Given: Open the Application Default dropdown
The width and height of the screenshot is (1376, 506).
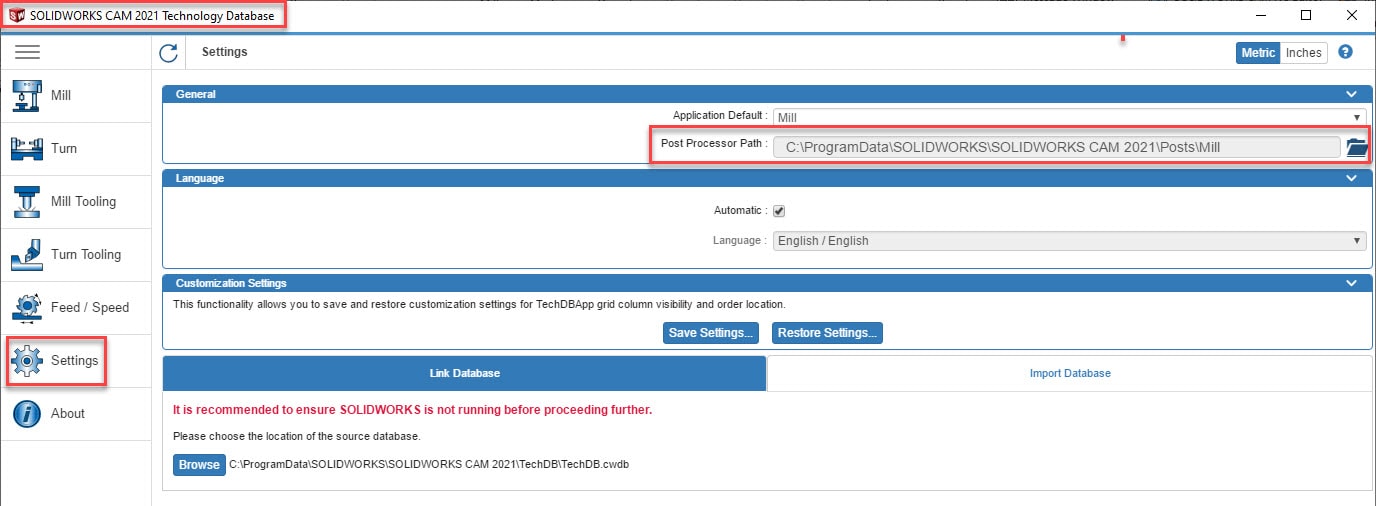Looking at the screenshot, I should [x=1069, y=117].
